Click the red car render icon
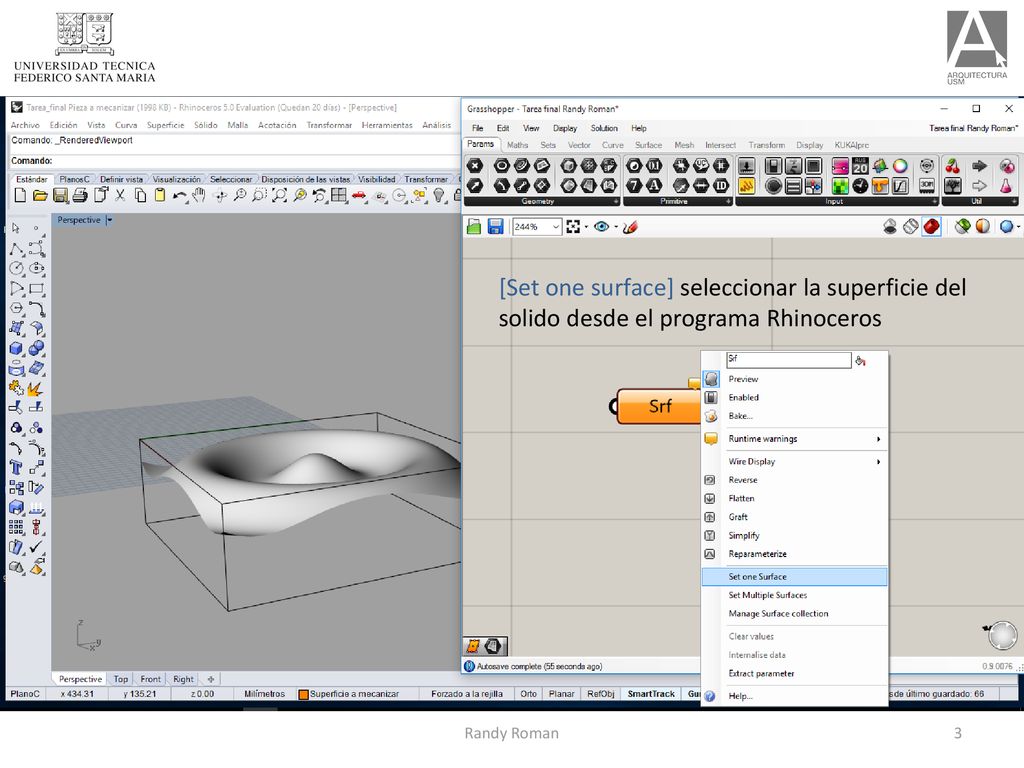1024x768 pixels. pos(359,195)
